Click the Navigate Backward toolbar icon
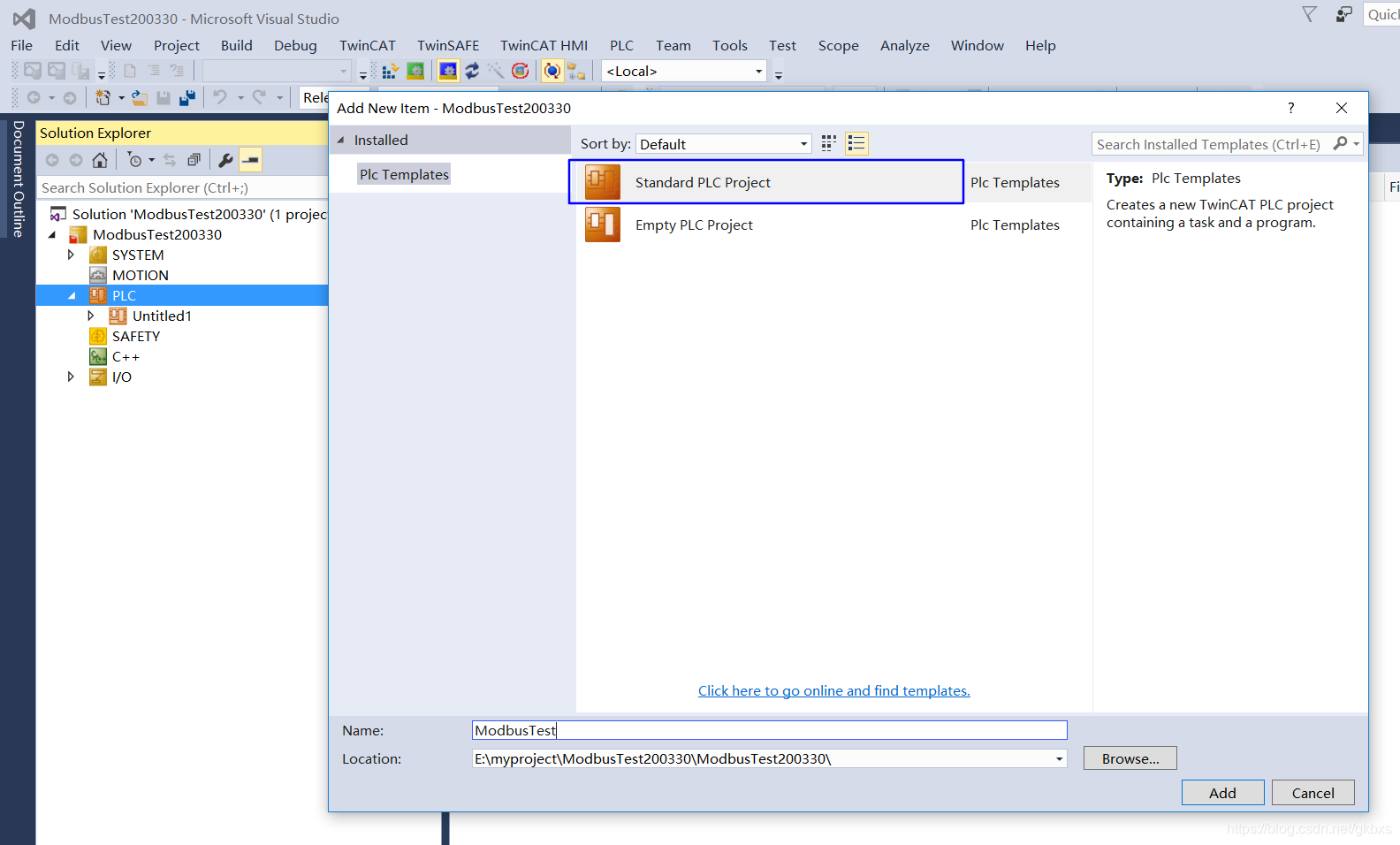1400x845 pixels. click(34, 97)
